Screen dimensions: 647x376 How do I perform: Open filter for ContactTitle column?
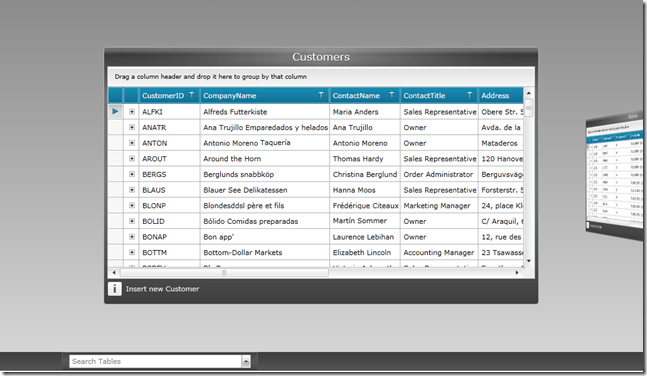pos(469,95)
